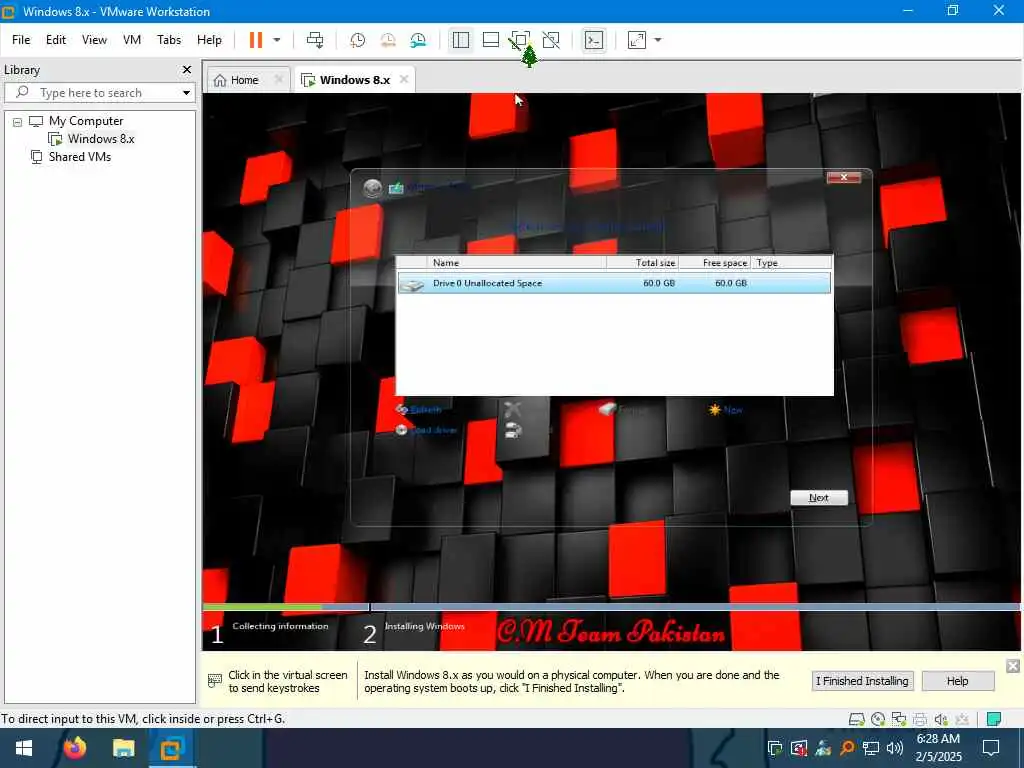Click the greyed Delete X icon

513,409
